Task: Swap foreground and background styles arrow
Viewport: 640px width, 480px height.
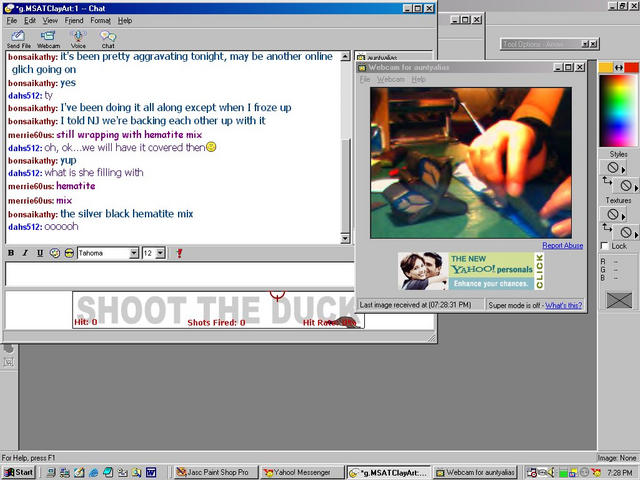Action: pos(607,180)
